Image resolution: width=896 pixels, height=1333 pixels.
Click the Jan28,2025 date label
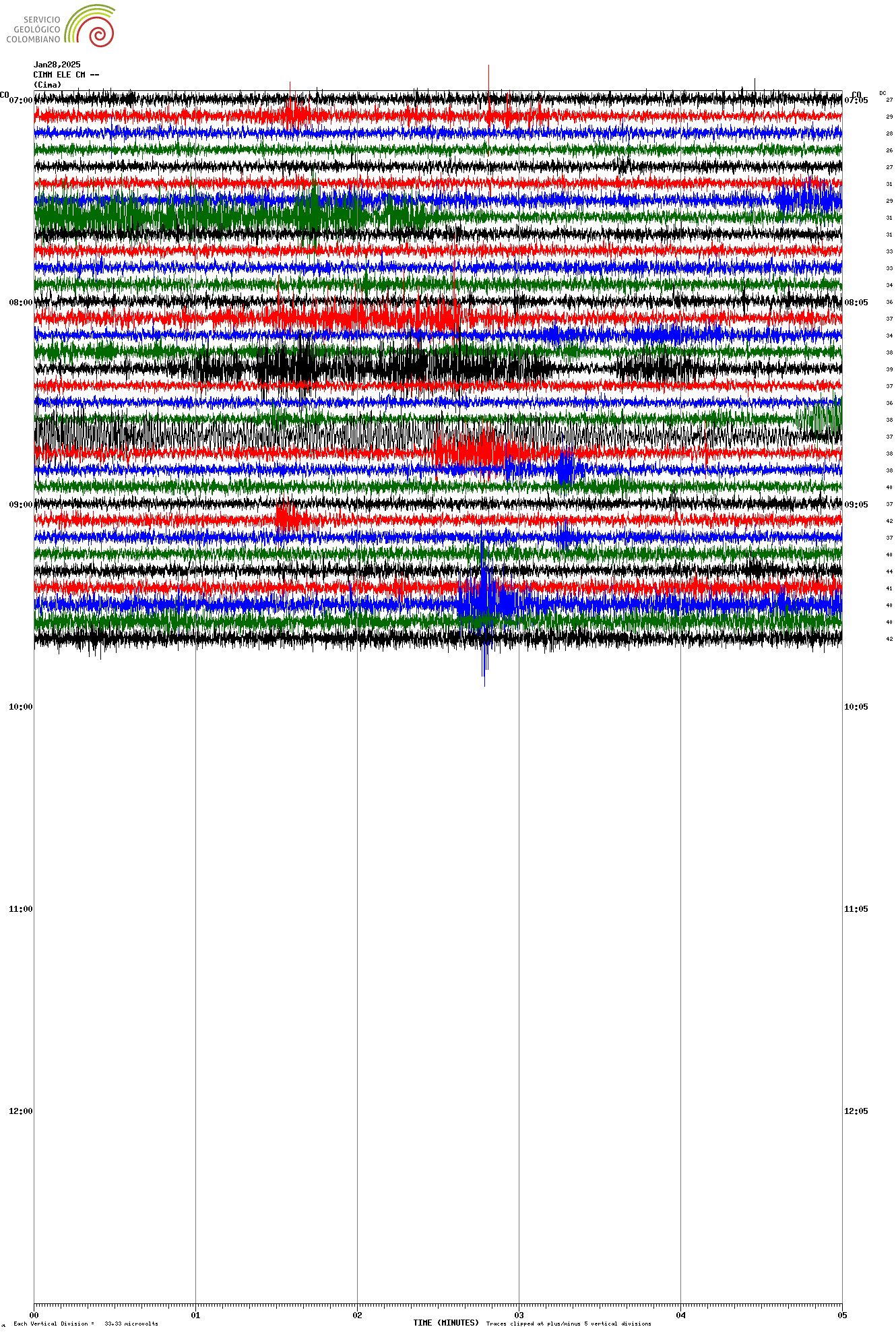[x=57, y=65]
